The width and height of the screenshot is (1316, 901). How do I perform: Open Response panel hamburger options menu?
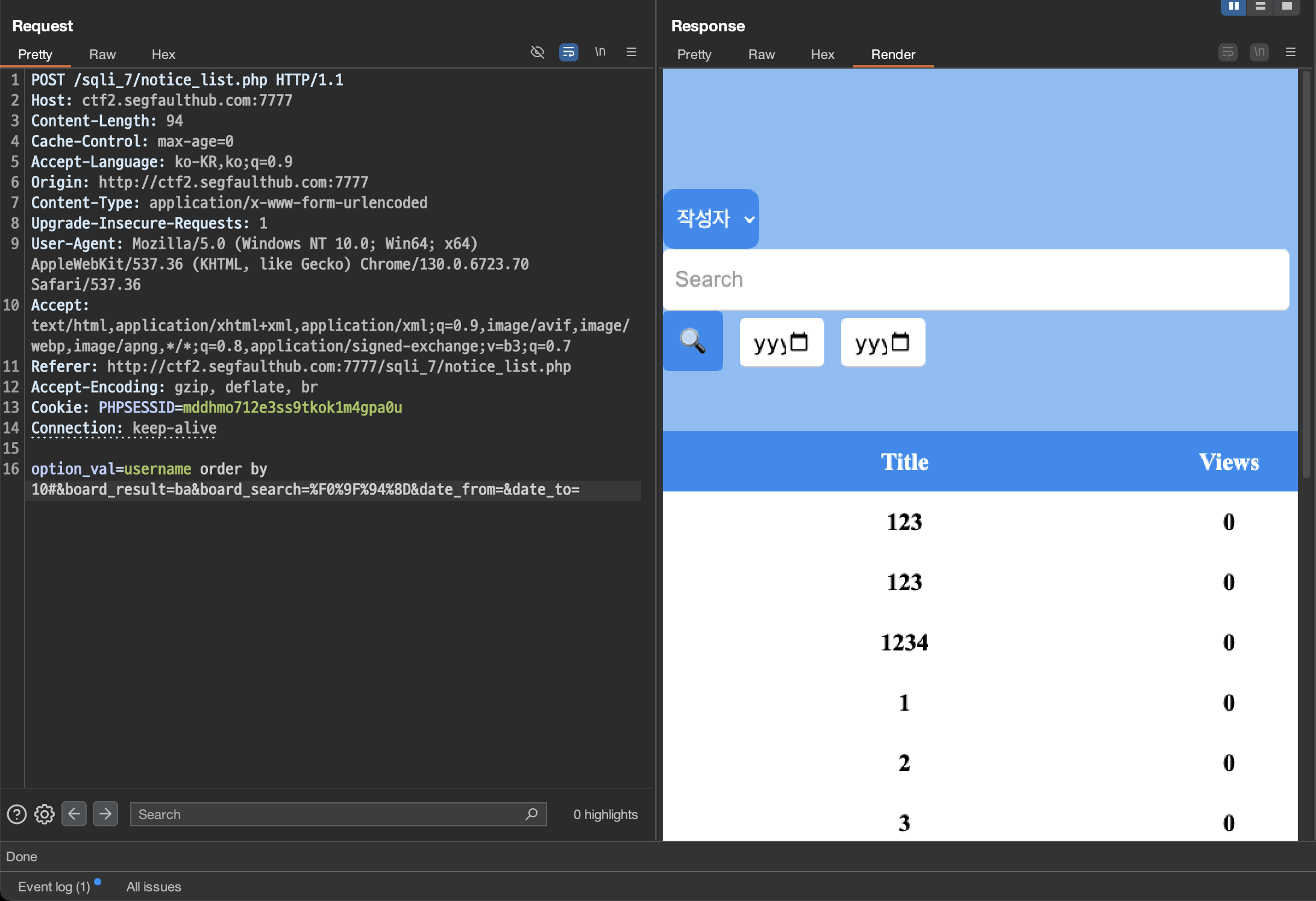(x=1290, y=52)
